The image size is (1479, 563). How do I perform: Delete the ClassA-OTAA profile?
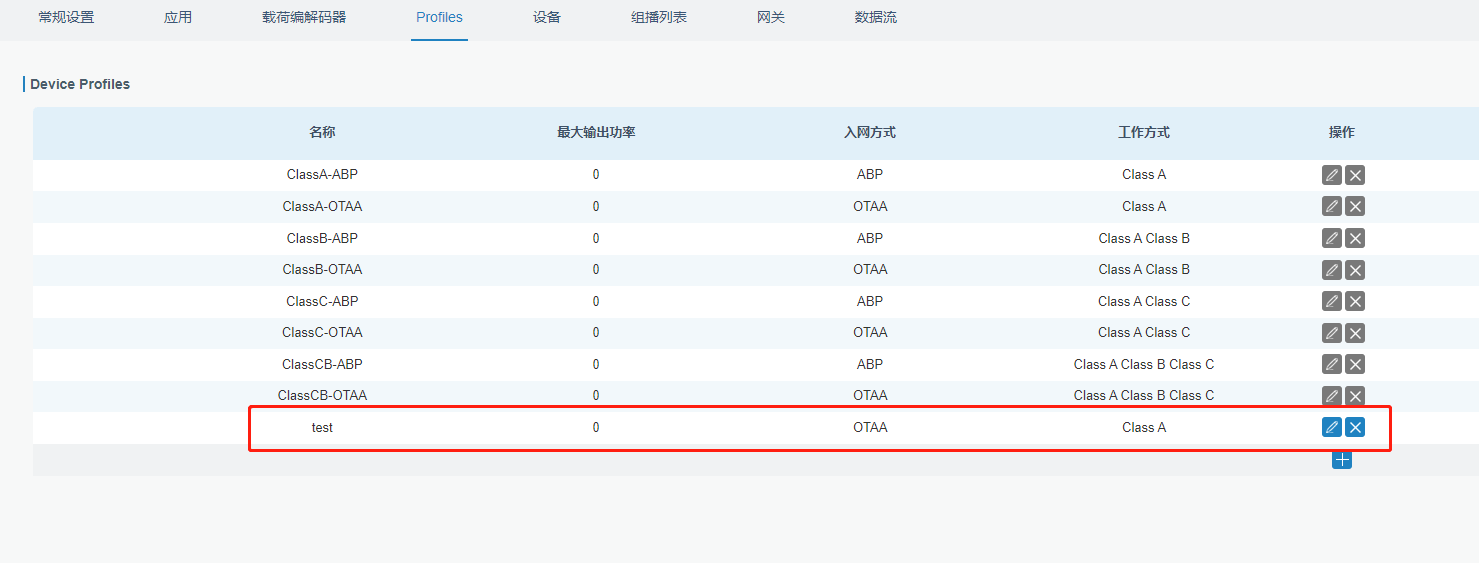[x=1355, y=207]
